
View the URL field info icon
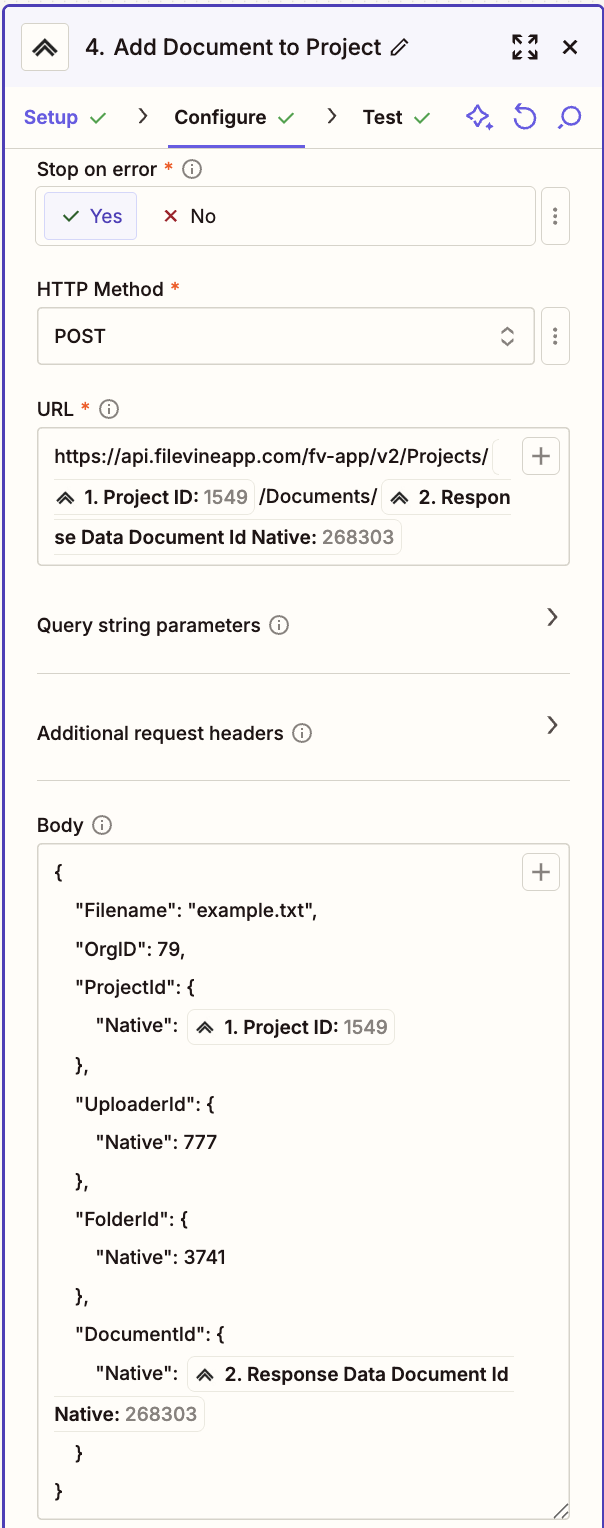[108, 408]
